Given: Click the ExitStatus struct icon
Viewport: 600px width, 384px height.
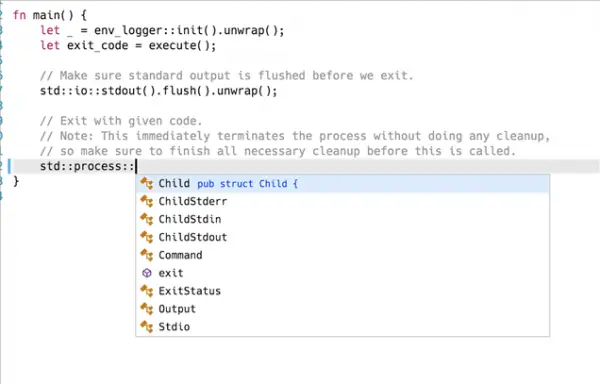Looking at the screenshot, I should [x=147, y=291].
